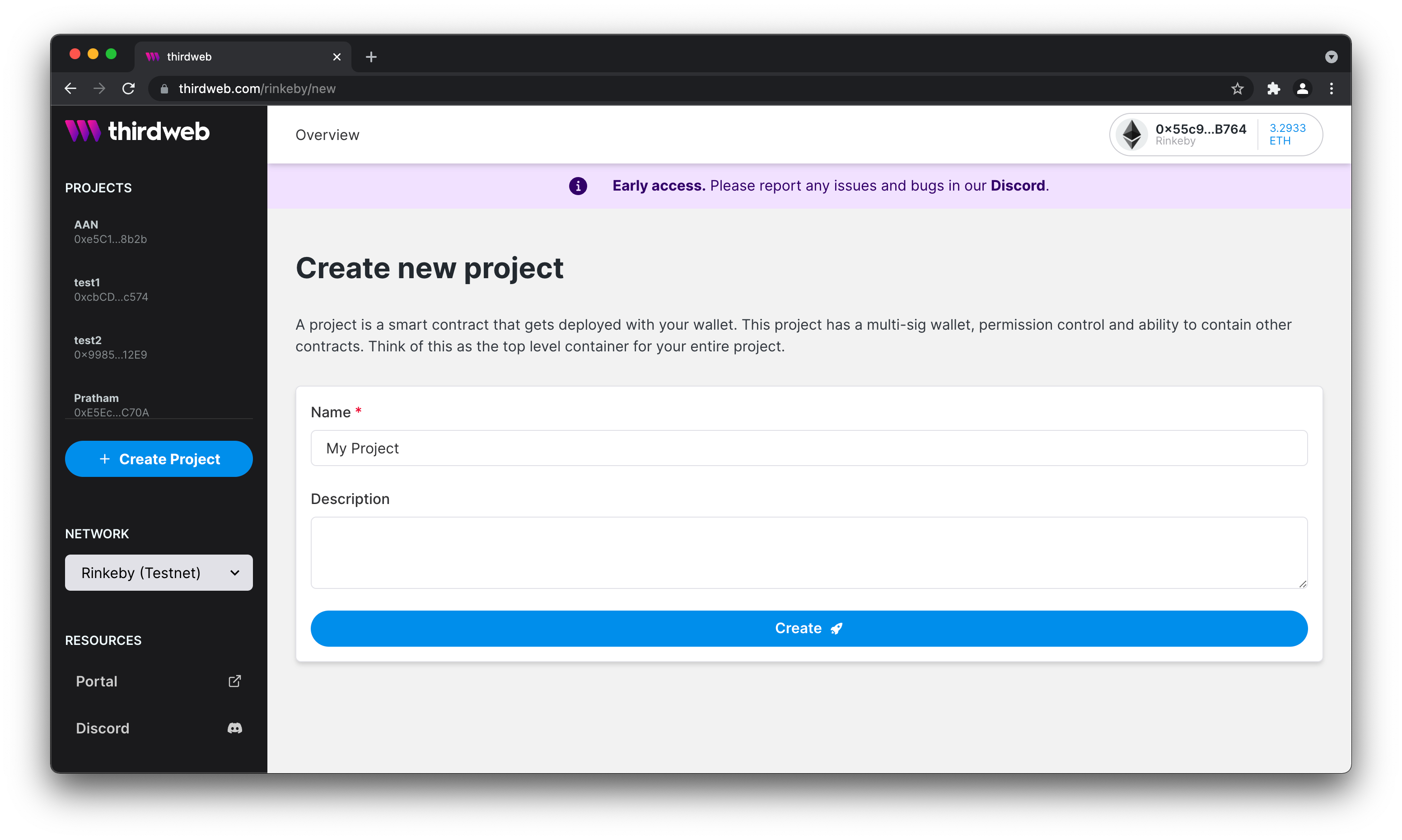Click the Description textarea resize handle
The width and height of the screenshot is (1402, 840).
point(1302,583)
